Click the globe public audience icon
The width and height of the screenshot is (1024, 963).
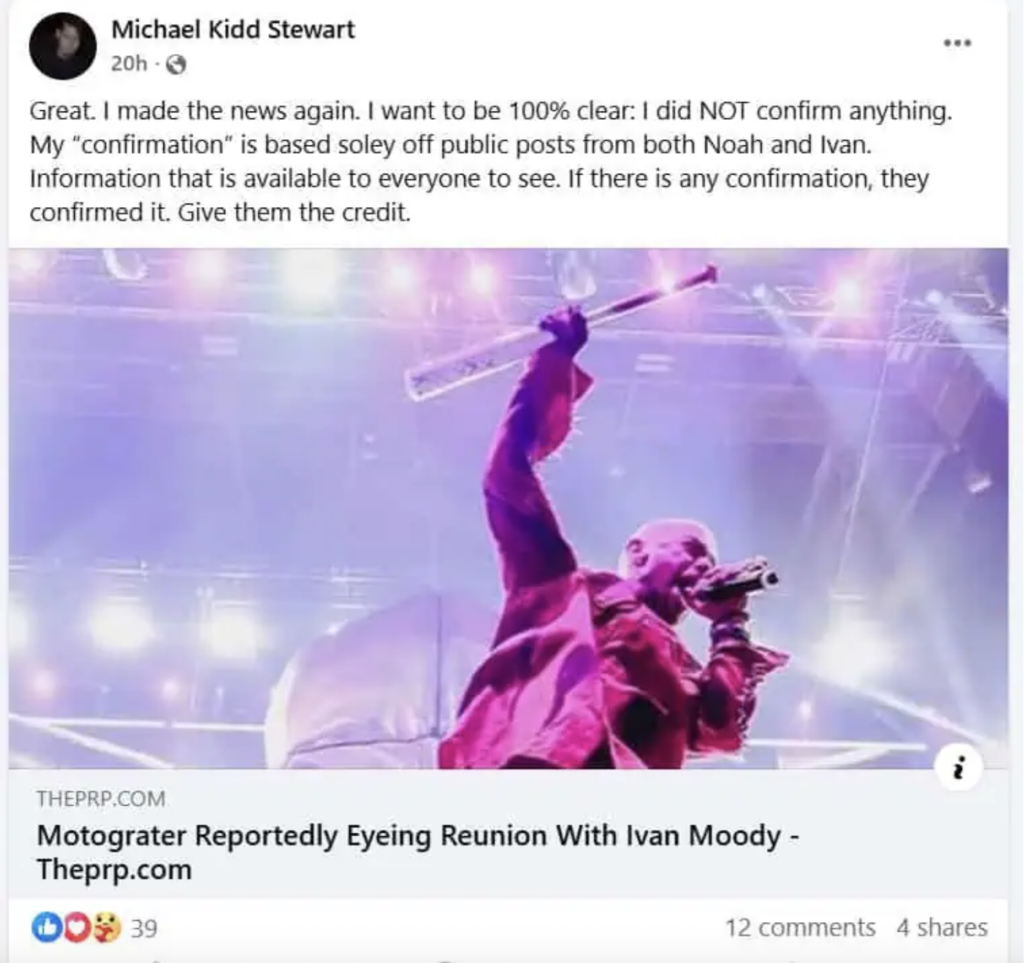pos(177,66)
